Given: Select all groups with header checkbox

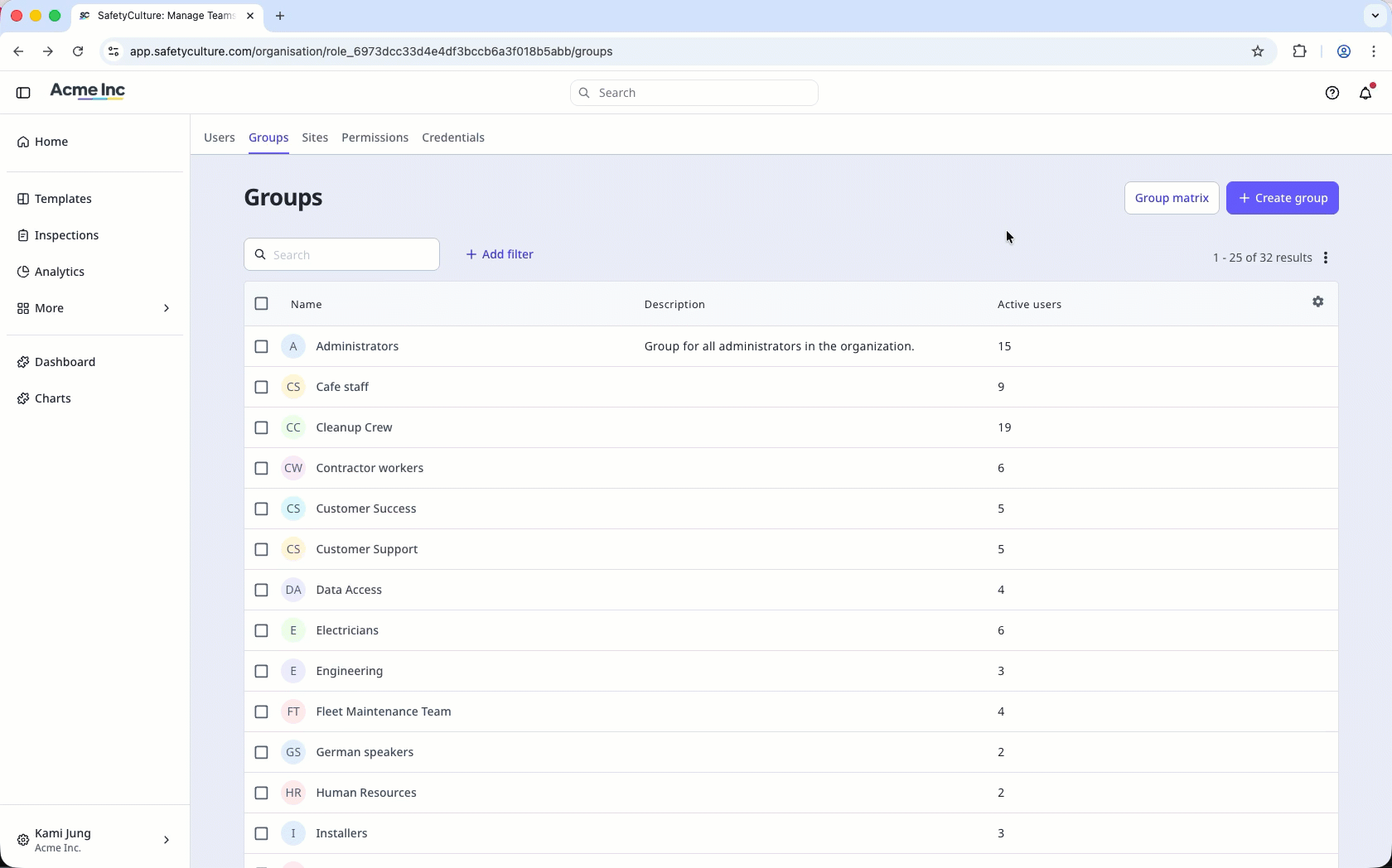Looking at the screenshot, I should (x=261, y=303).
